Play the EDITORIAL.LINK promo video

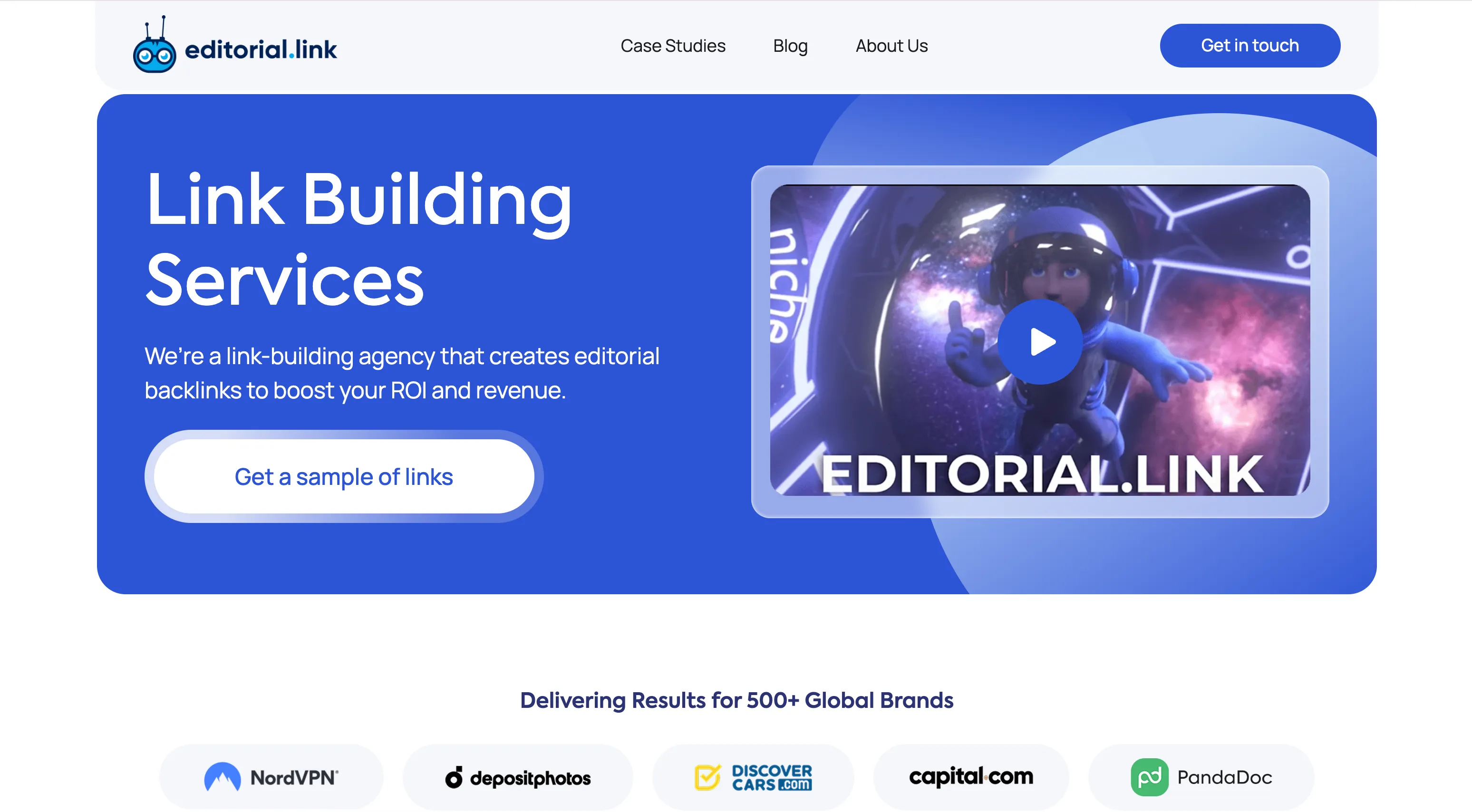[1039, 343]
